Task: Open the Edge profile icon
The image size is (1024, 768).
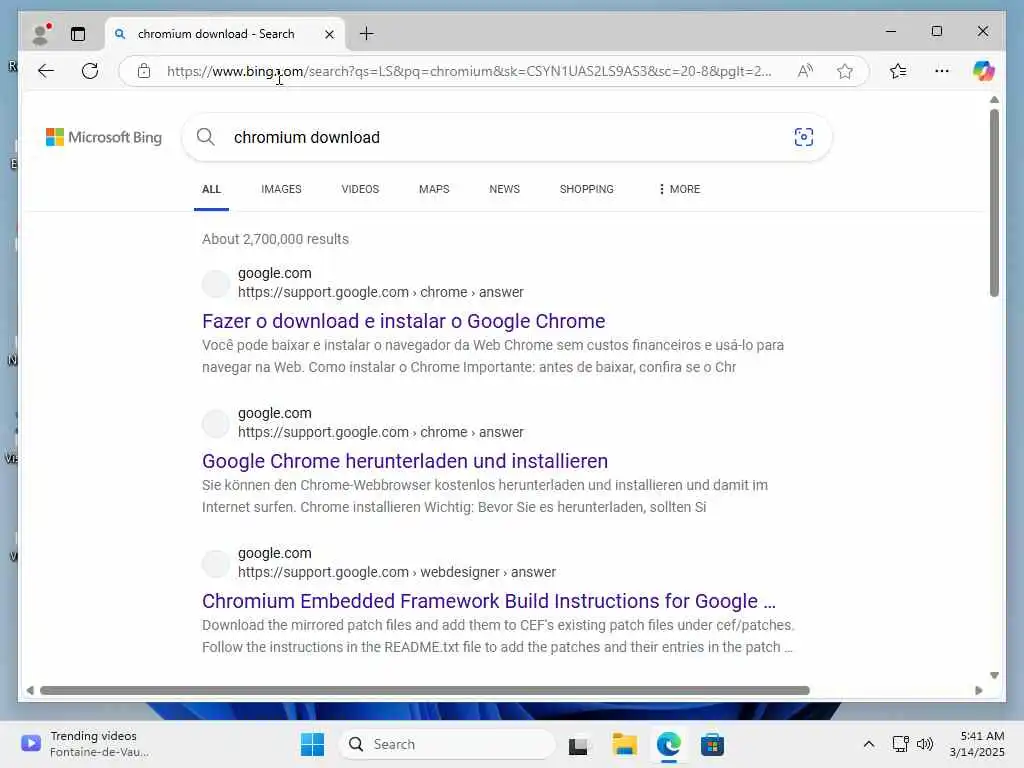Action: click(x=41, y=34)
